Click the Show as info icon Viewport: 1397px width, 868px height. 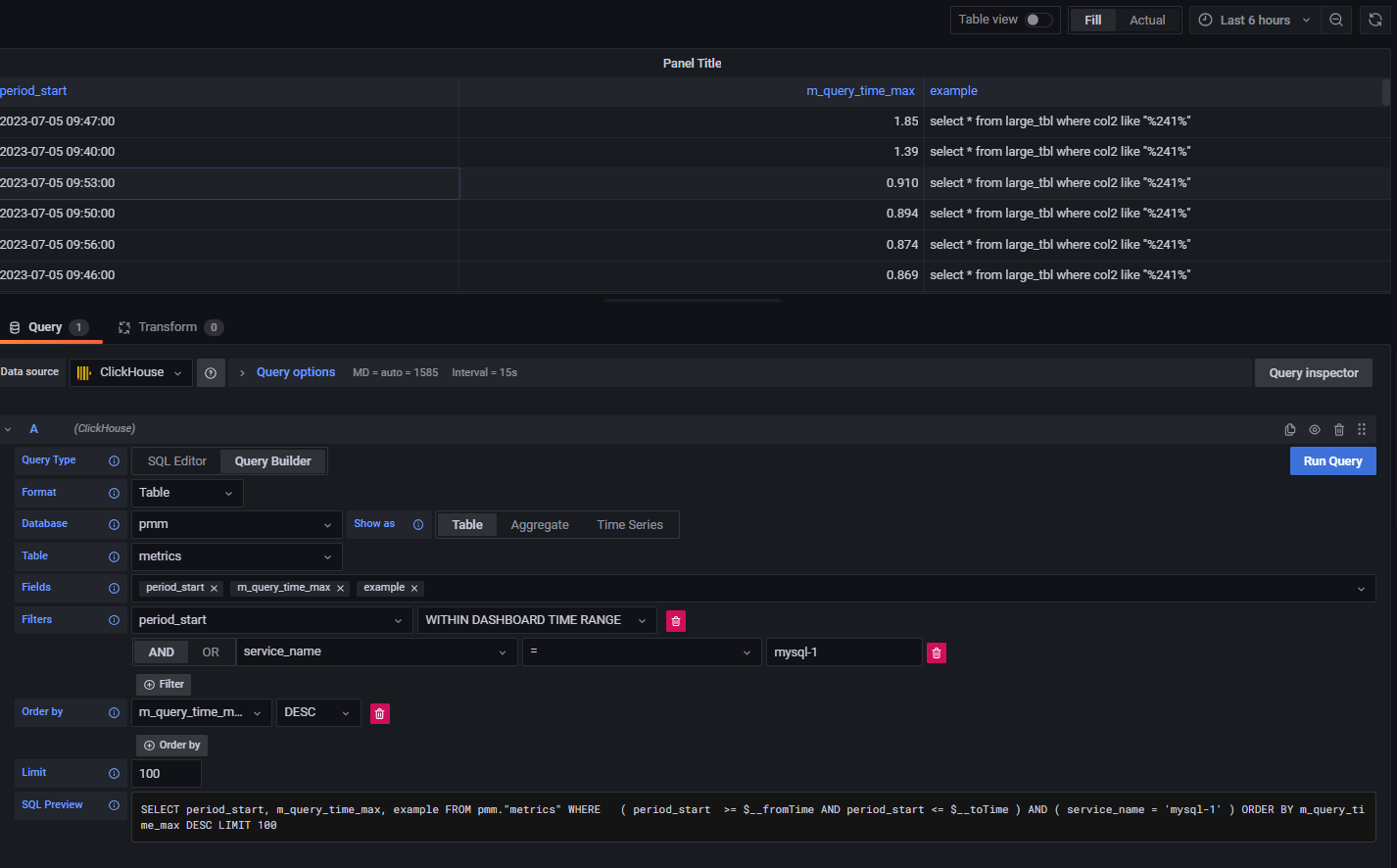tap(418, 524)
